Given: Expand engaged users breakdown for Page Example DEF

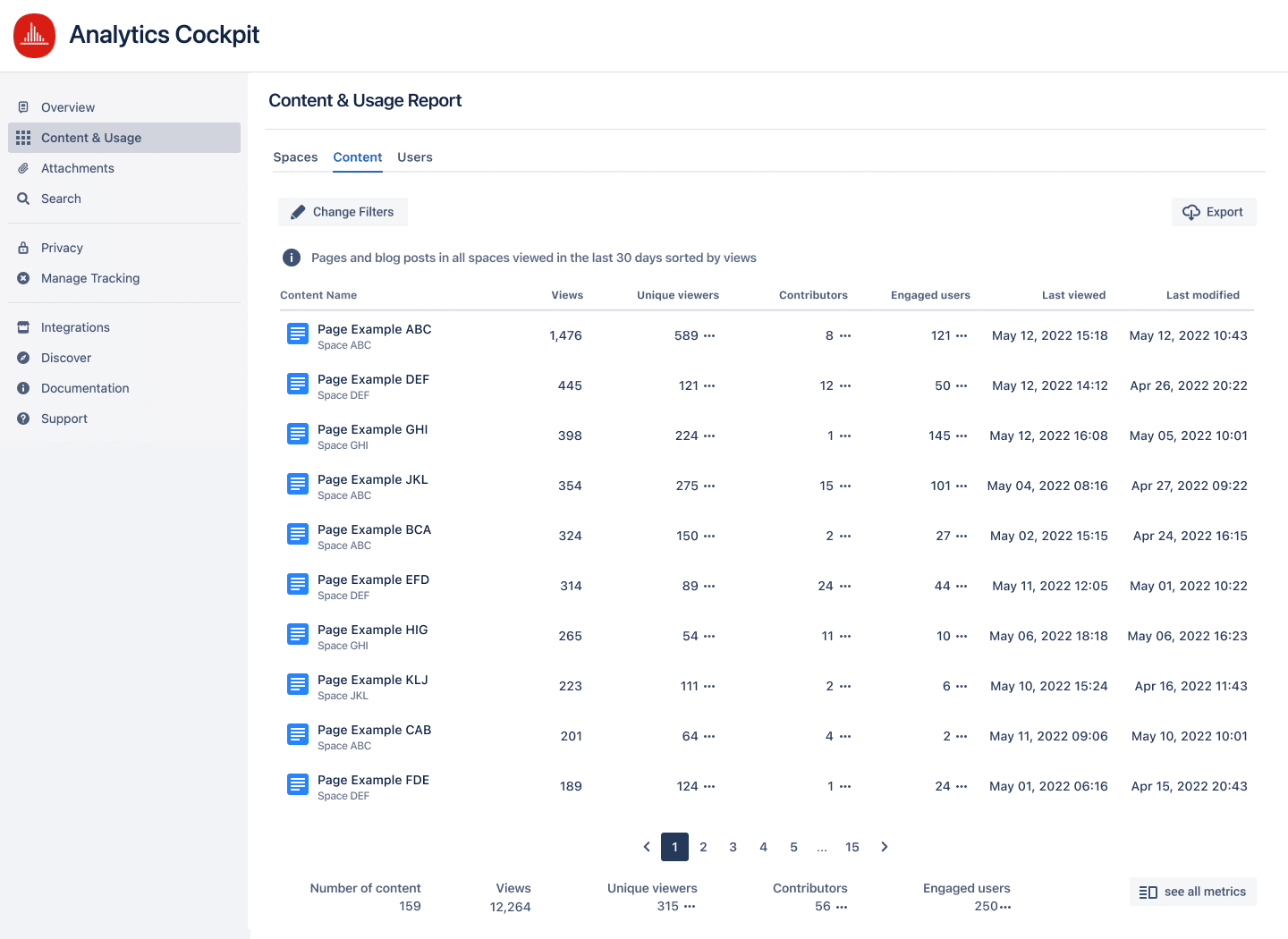Looking at the screenshot, I should (963, 385).
